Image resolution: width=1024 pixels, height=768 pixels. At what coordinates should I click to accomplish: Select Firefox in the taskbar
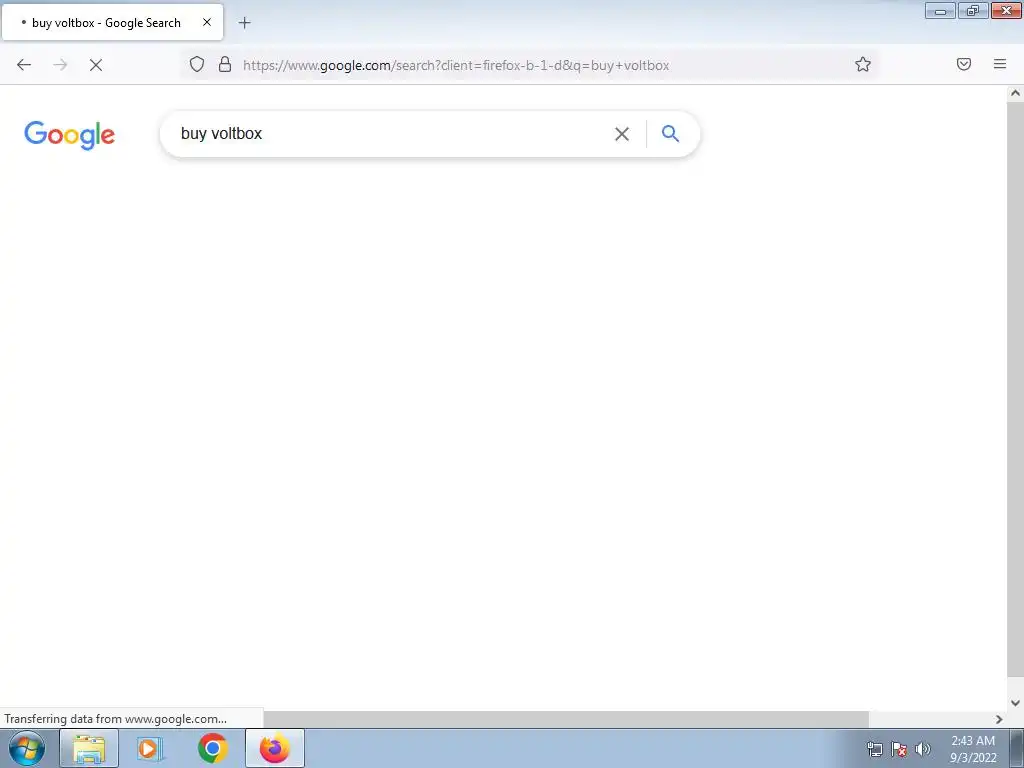275,748
